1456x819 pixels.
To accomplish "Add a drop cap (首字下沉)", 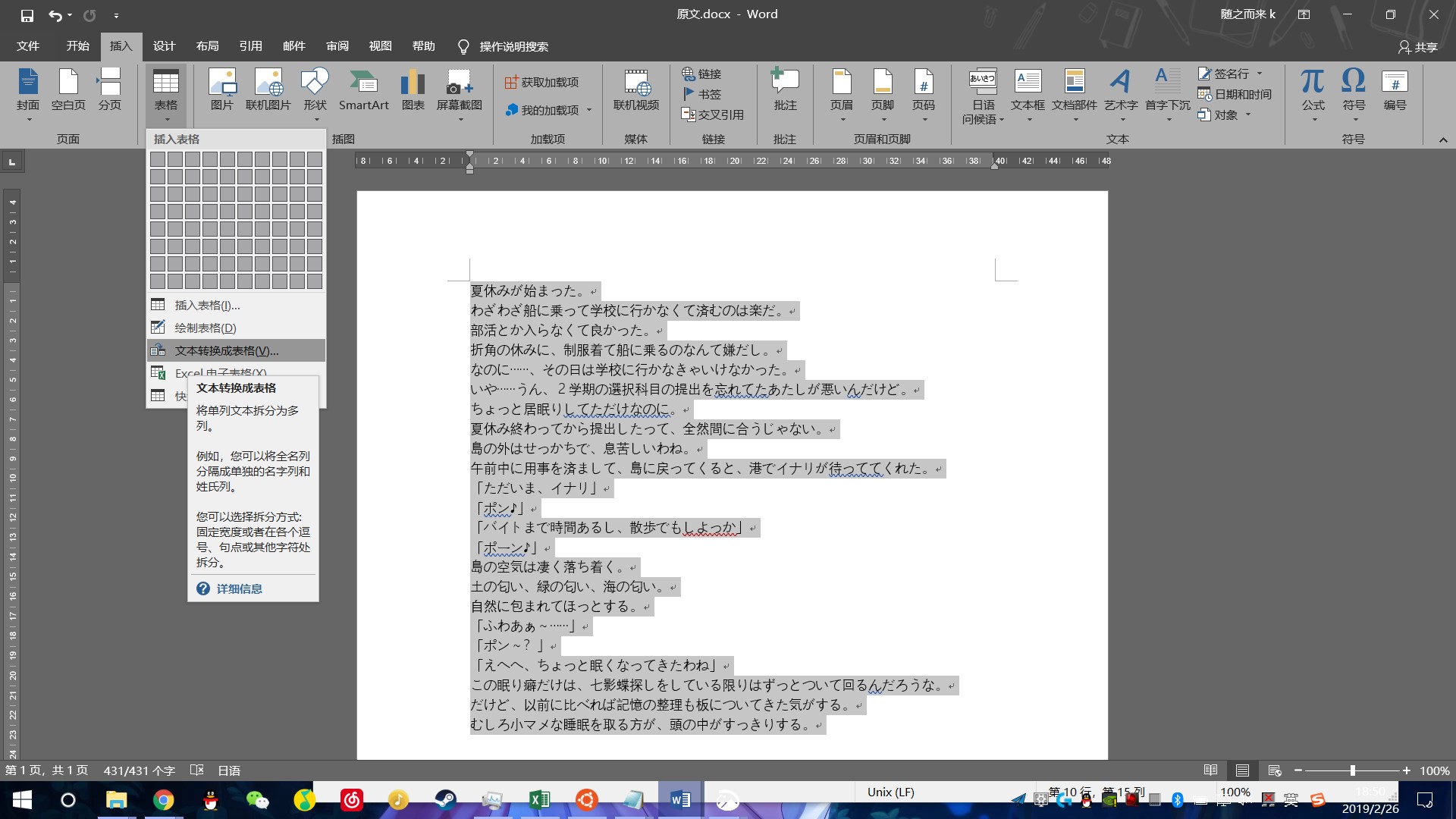I will [1167, 95].
